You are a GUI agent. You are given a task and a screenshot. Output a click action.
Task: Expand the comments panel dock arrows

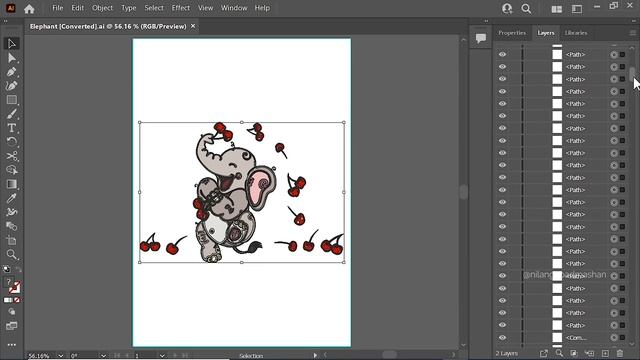(486, 21)
